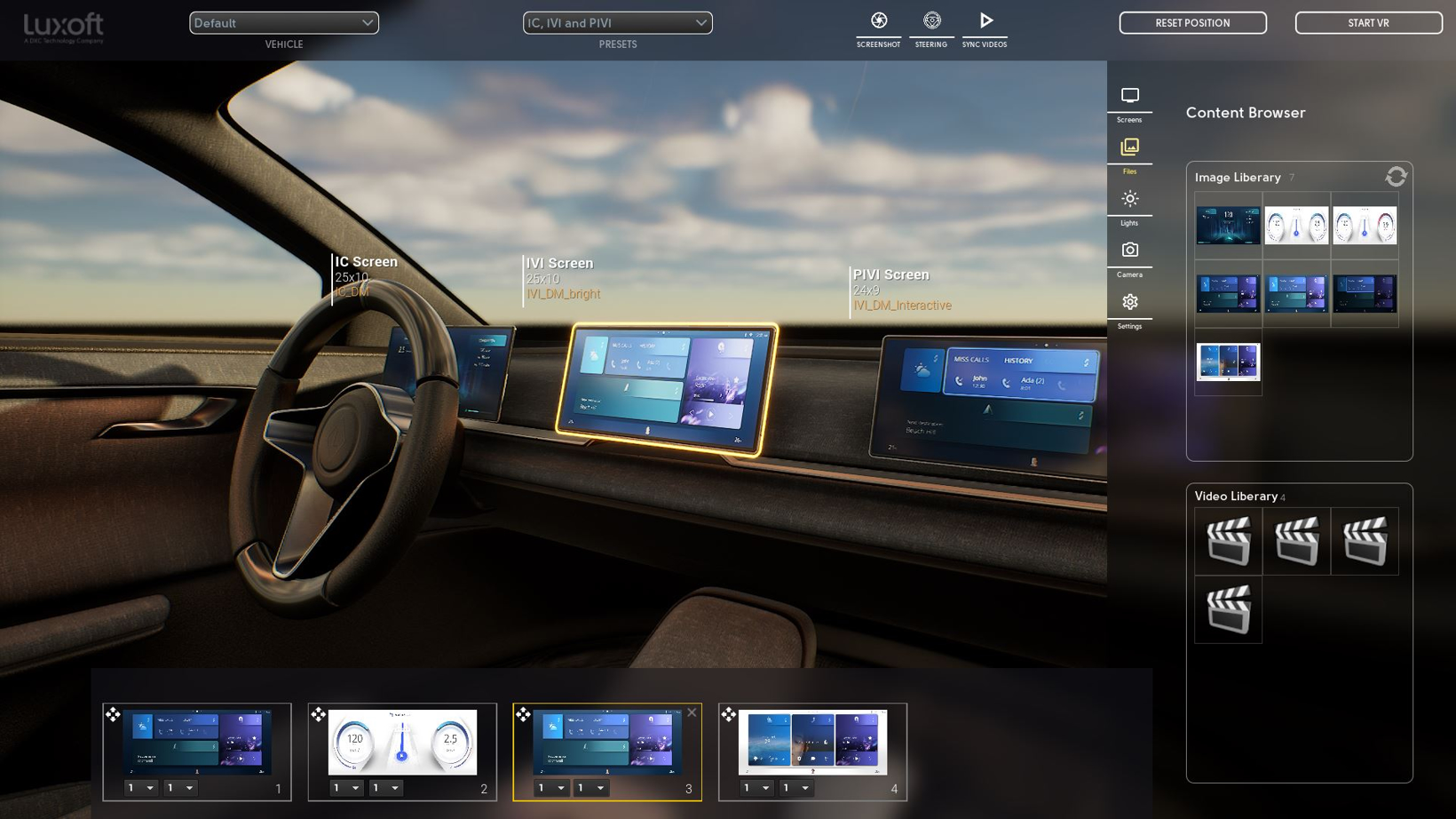Click move handle icon on slot 1

pos(113,714)
